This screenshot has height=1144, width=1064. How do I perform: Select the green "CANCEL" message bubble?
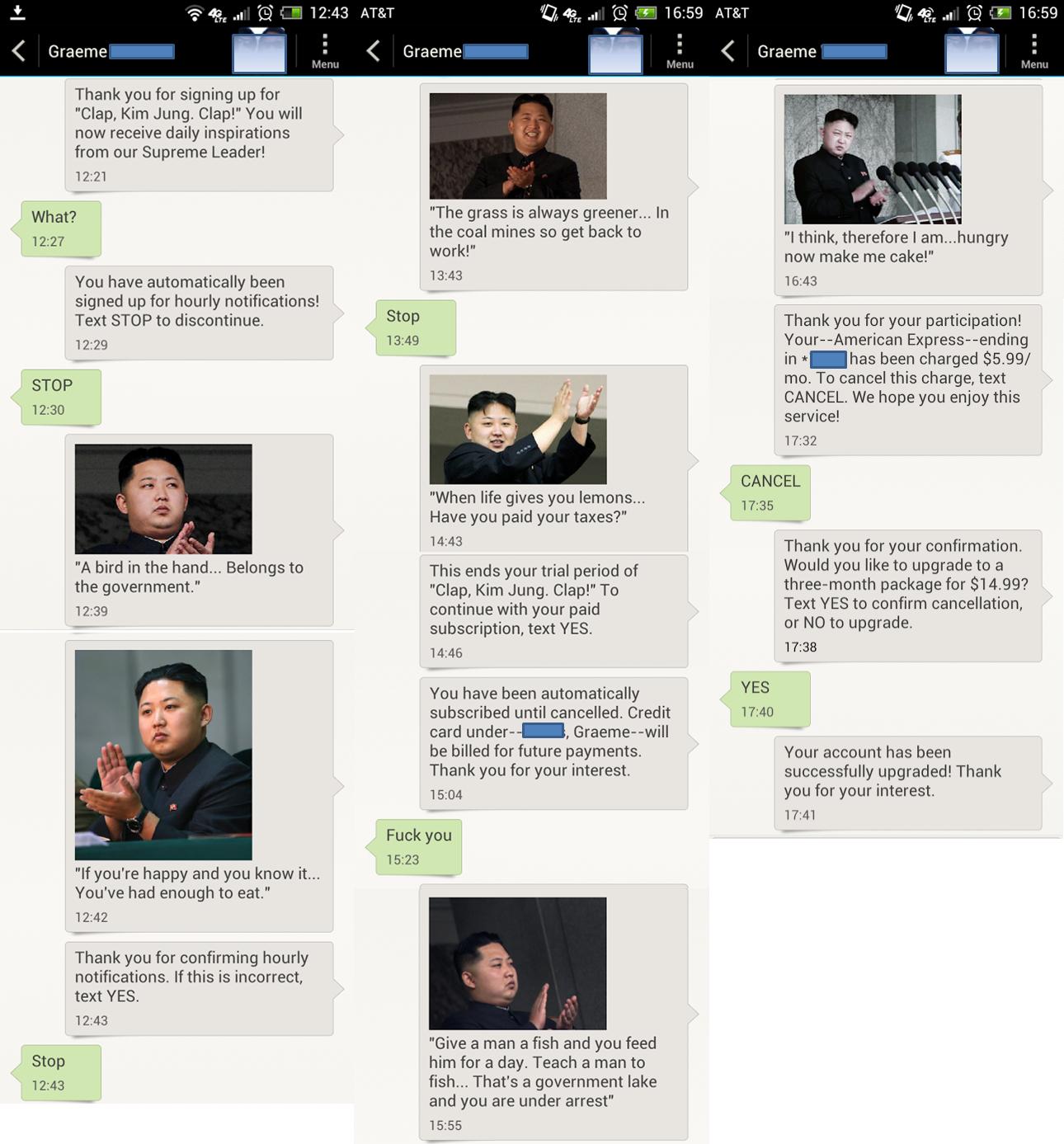(770, 492)
